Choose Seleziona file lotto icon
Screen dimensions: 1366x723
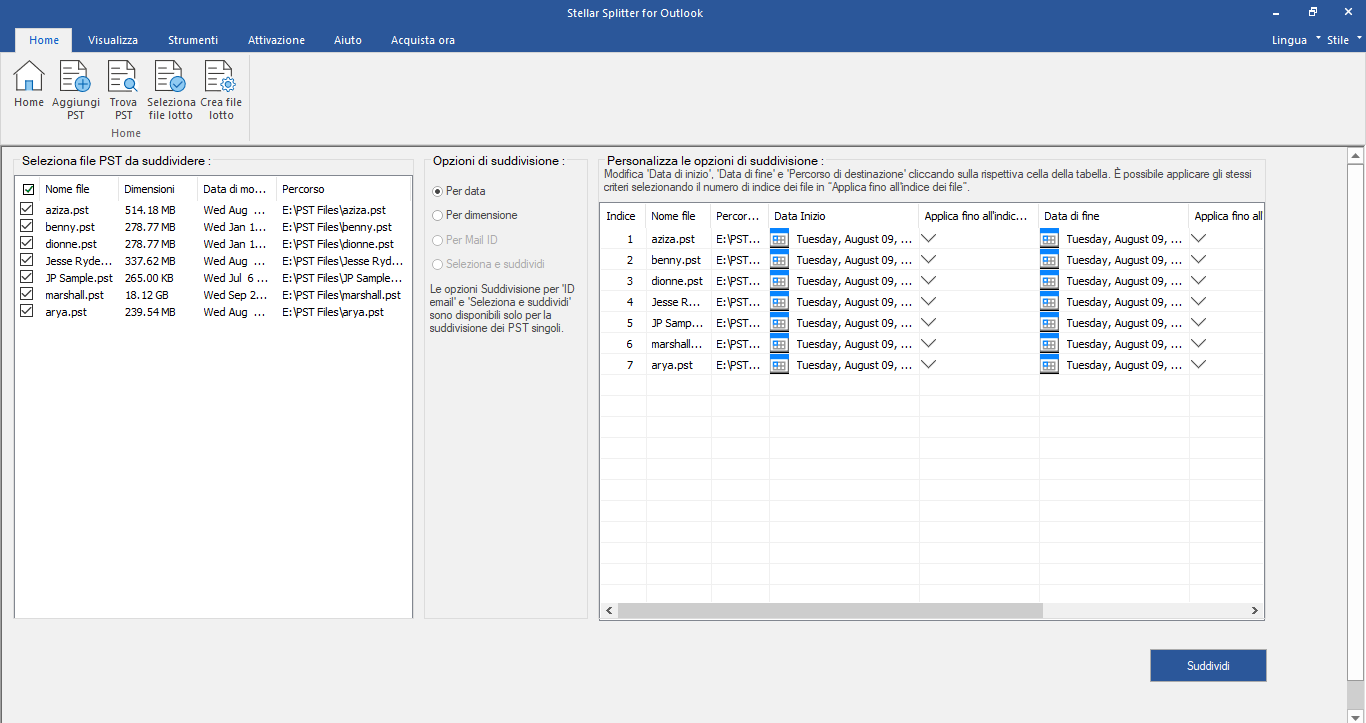(171, 90)
